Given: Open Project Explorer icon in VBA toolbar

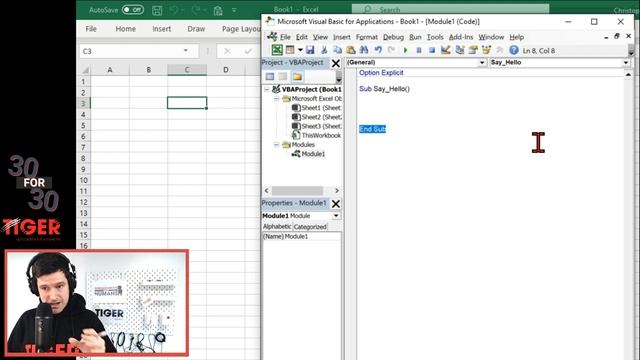Looking at the screenshot, I should [460, 50].
